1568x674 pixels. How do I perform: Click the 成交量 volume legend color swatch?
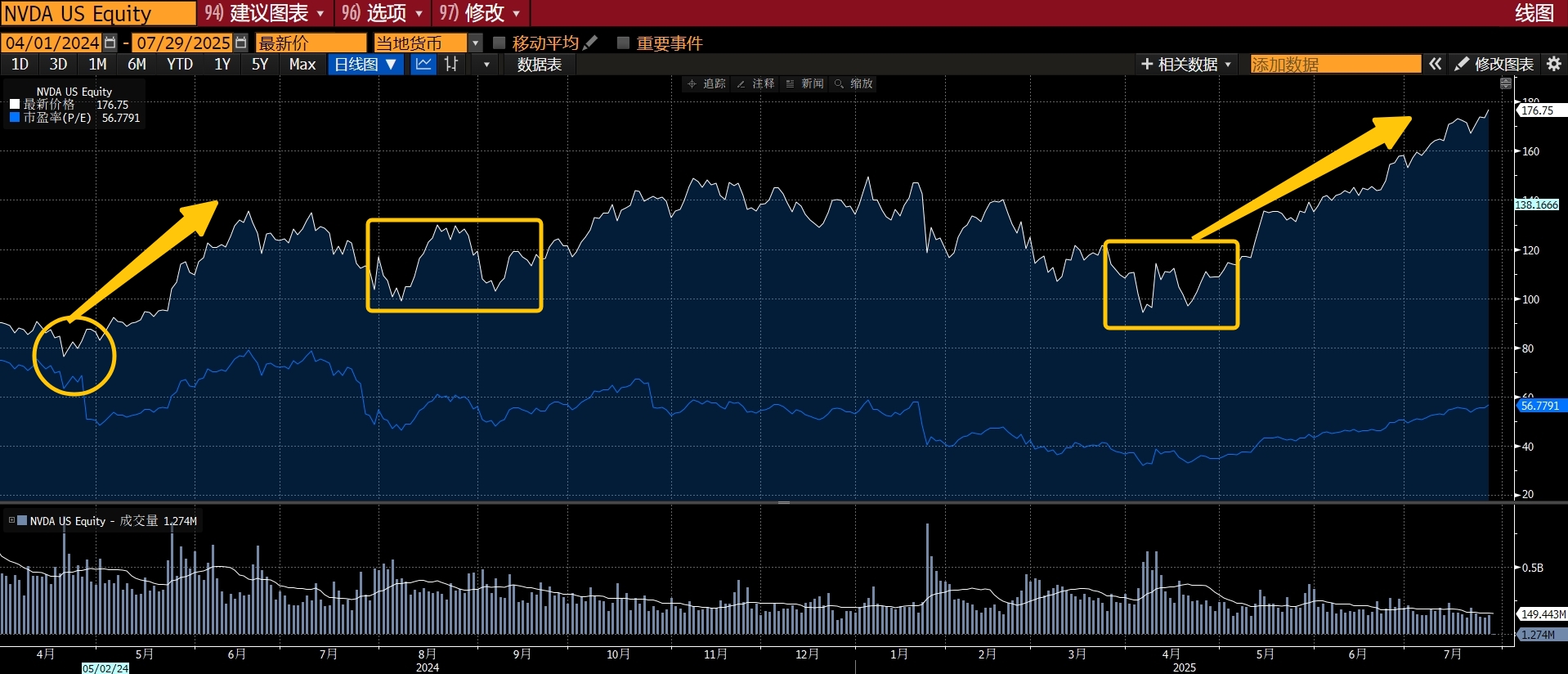point(22,520)
